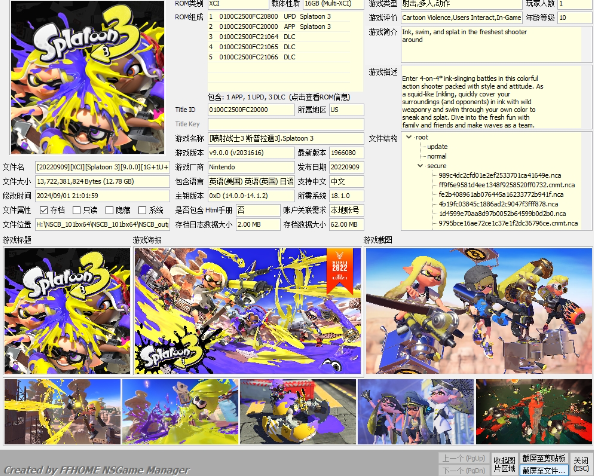The image size is (594, 476).
Task: Collapse the secure folder tree node
Action: pyautogui.click(x=420, y=165)
